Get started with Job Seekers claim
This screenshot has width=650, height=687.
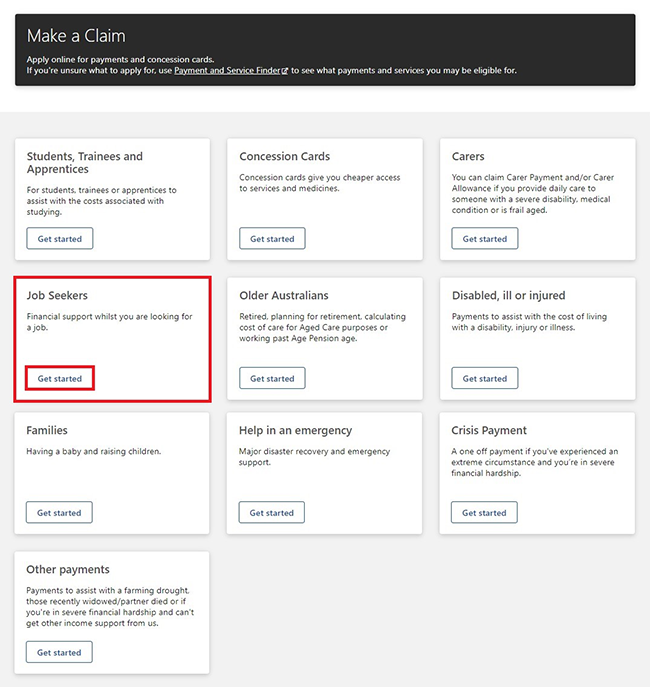tap(60, 378)
